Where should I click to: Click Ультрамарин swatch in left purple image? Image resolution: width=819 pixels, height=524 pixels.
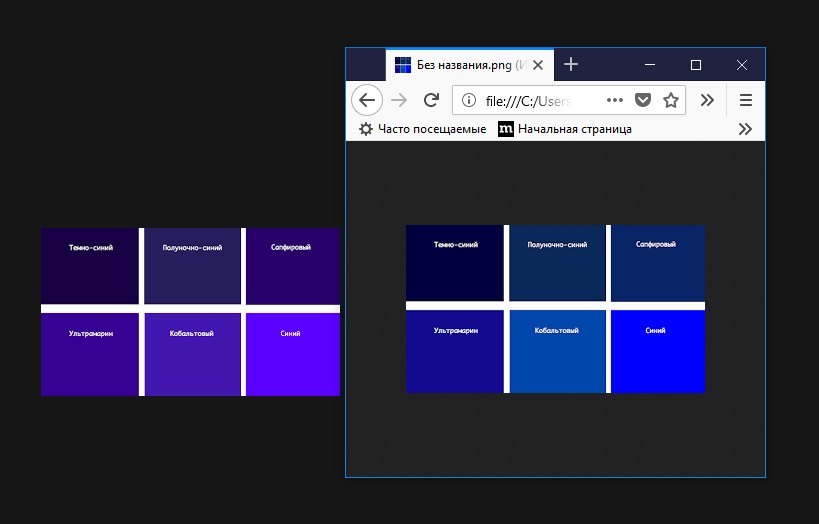pyautogui.click(x=90, y=354)
